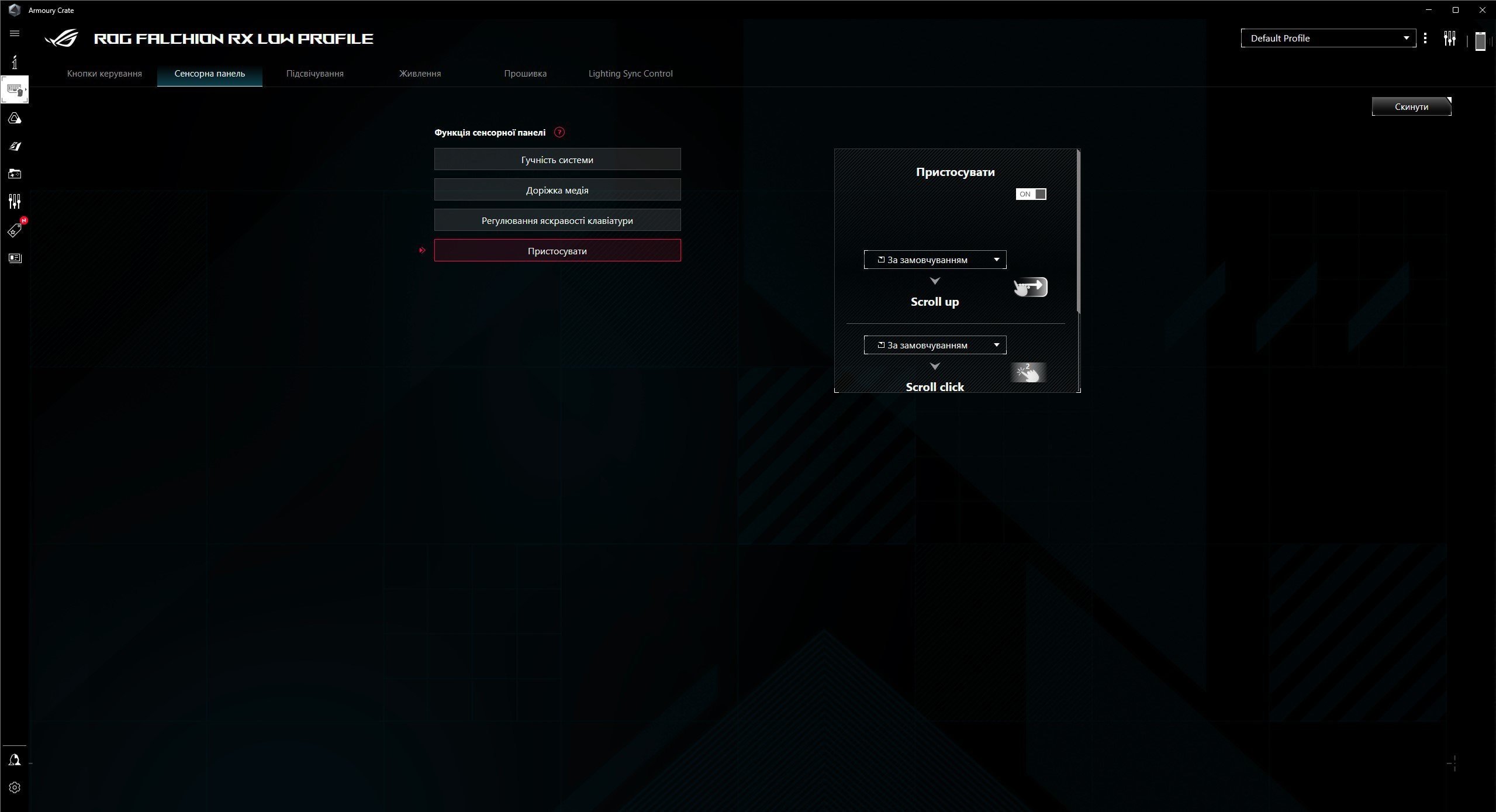
Task: Select the Пристосувати function button
Action: (557, 250)
